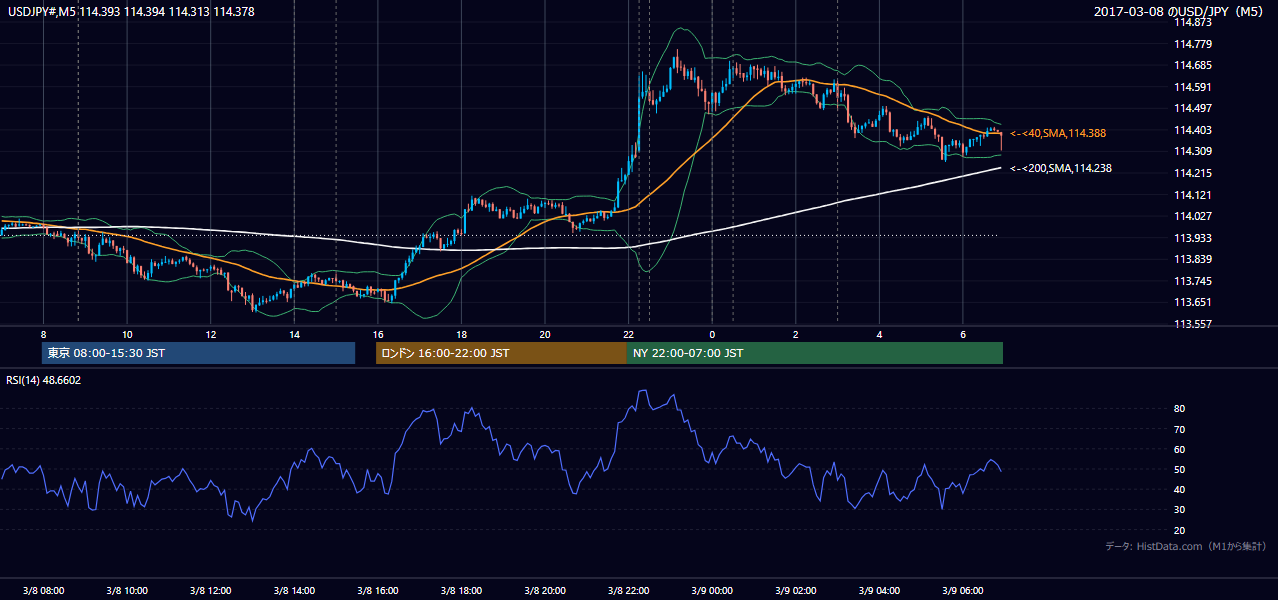Viewport: 1278px width, 600px height.
Task: Click the 3/9 06:00 date label
Action: coord(962,591)
